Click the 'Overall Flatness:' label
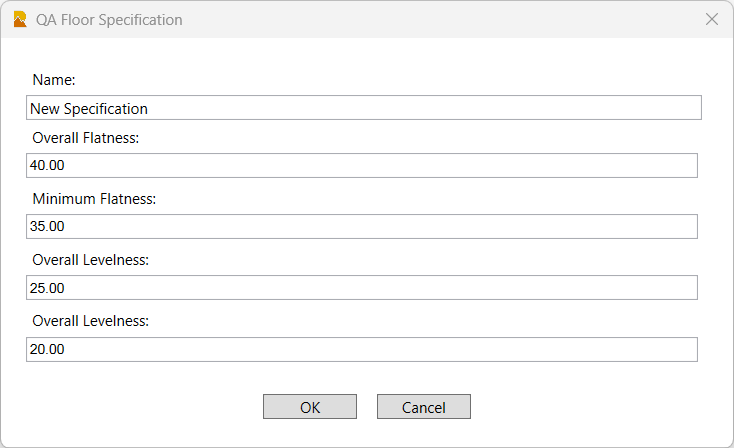 (85, 138)
